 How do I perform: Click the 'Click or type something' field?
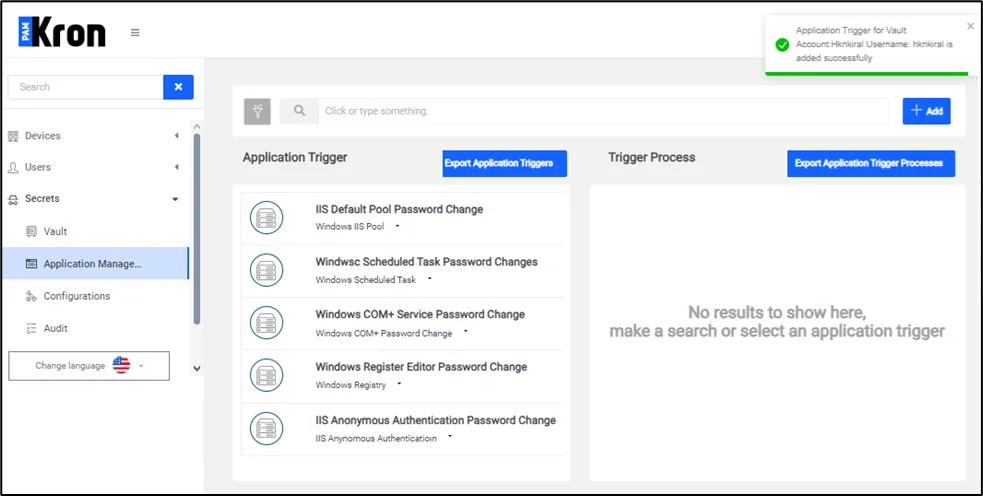coord(603,111)
